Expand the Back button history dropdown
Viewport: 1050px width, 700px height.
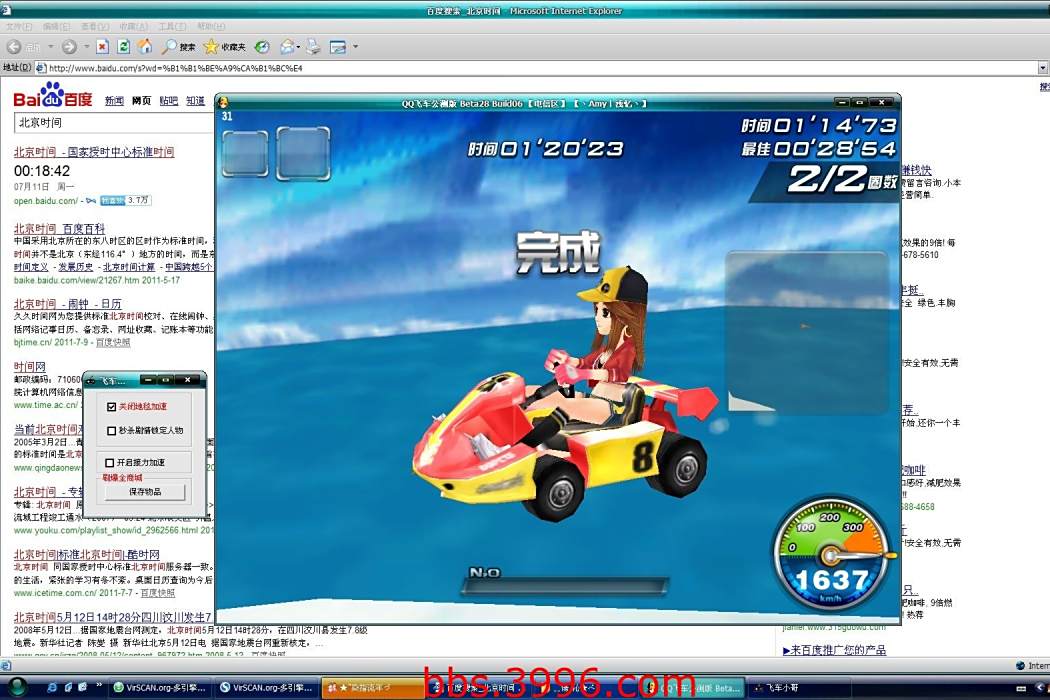50,47
